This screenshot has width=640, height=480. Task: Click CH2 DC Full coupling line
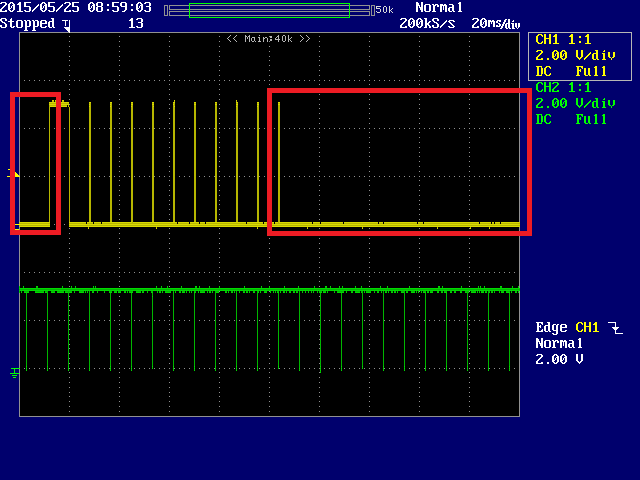571,119
